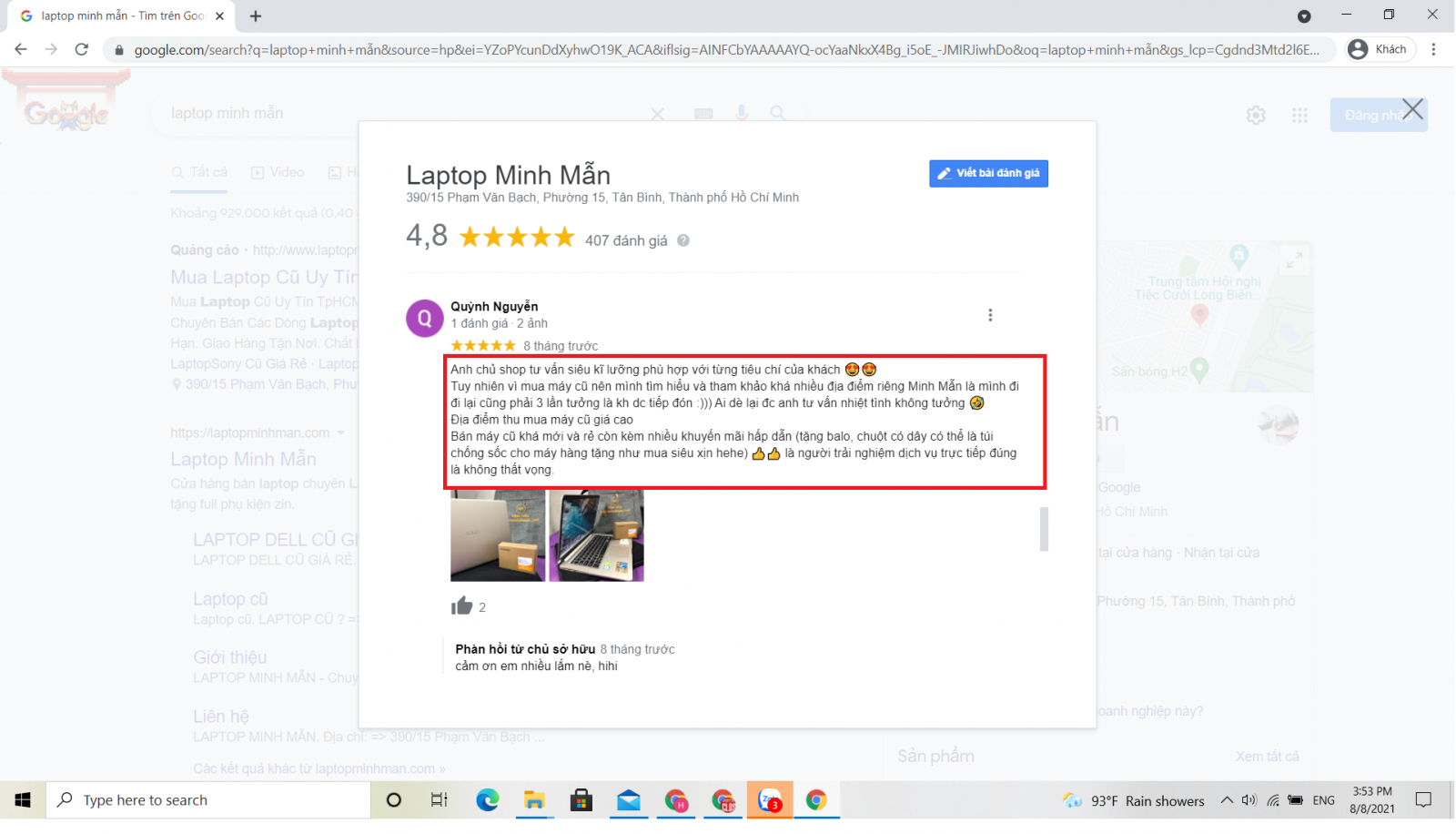The height and width of the screenshot is (834, 1456).
Task: Open the clock showing 3:53 PM
Action: point(1372,800)
